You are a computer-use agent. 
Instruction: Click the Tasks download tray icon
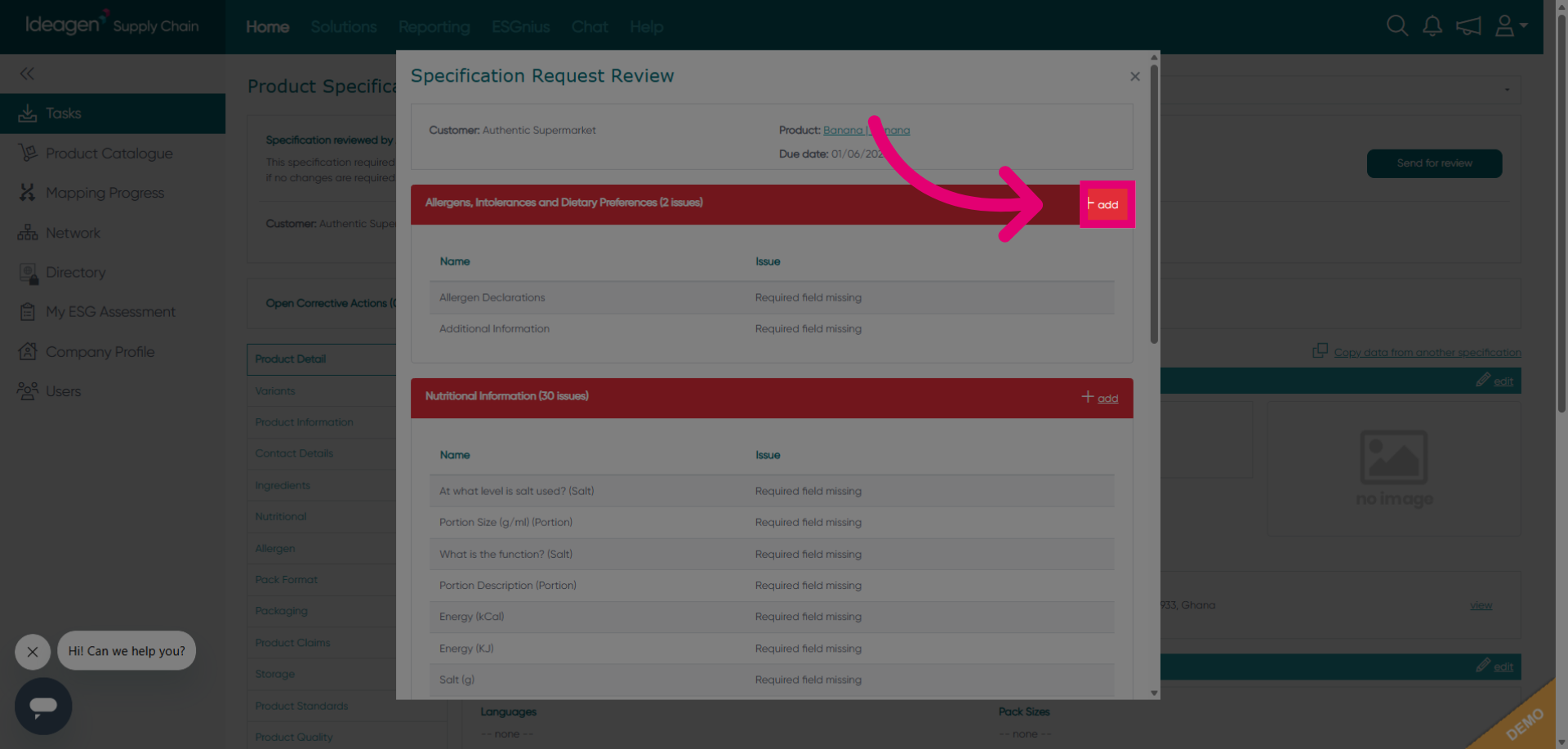[x=28, y=114]
